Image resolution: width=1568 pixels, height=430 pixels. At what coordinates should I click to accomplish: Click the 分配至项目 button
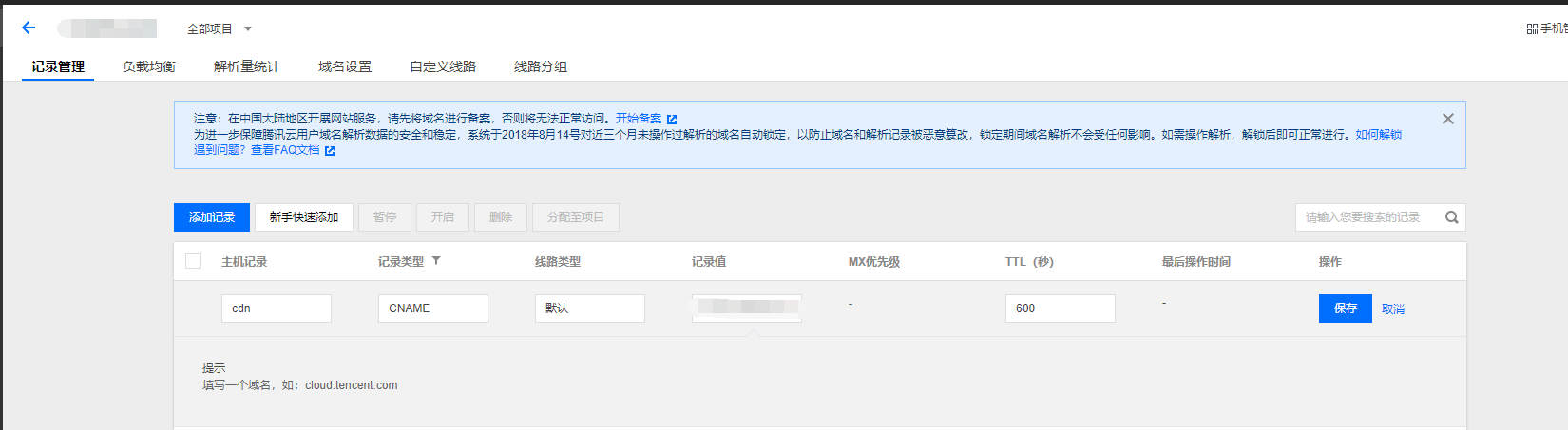click(x=576, y=217)
